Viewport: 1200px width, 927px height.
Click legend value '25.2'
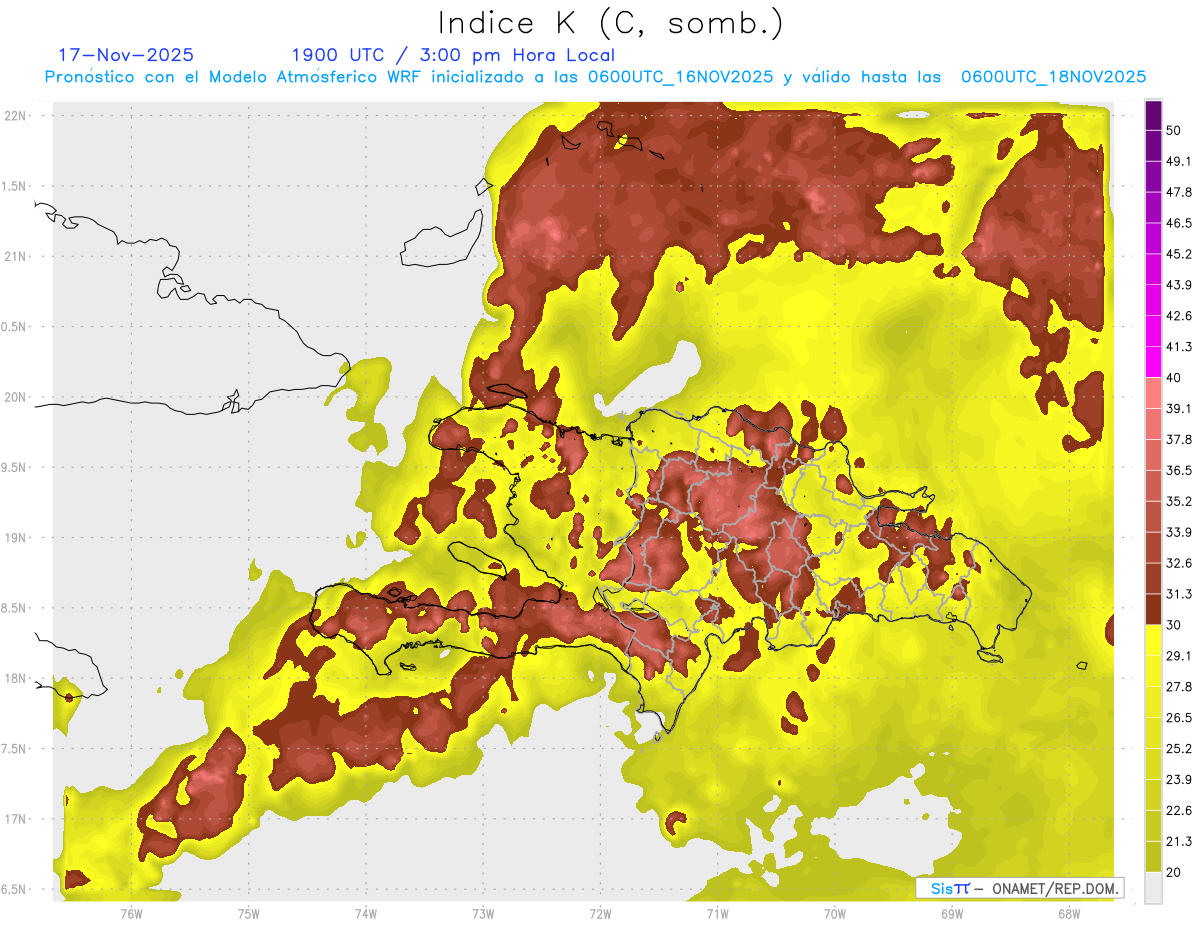pyautogui.click(x=1179, y=749)
